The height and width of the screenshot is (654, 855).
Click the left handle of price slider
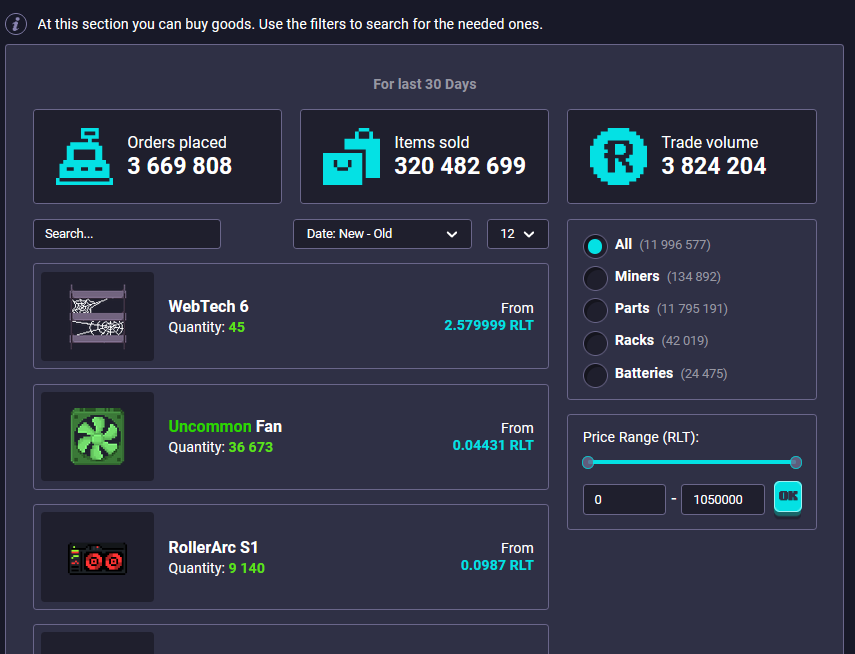point(588,463)
